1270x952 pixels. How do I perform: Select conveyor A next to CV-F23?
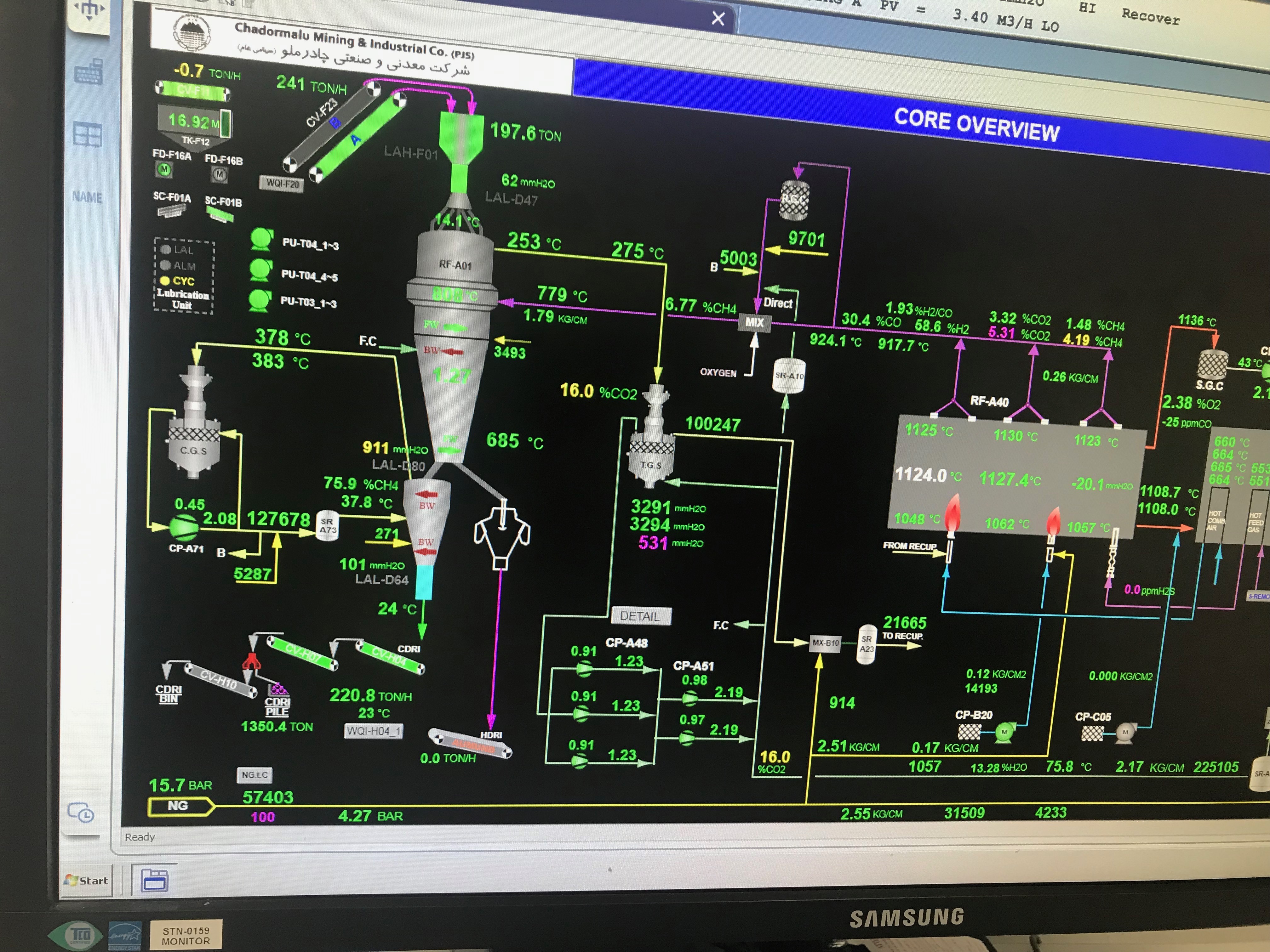point(357,137)
